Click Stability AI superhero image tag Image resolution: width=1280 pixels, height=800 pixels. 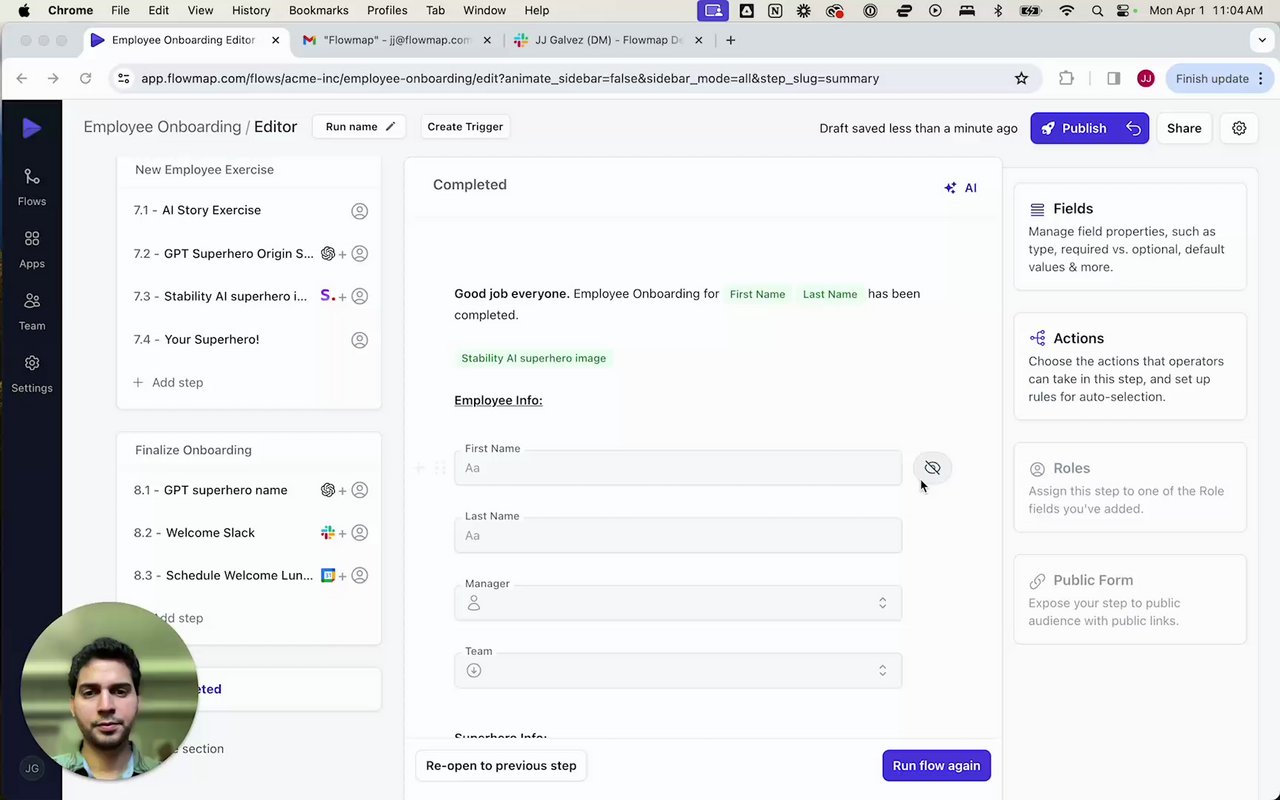(533, 358)
